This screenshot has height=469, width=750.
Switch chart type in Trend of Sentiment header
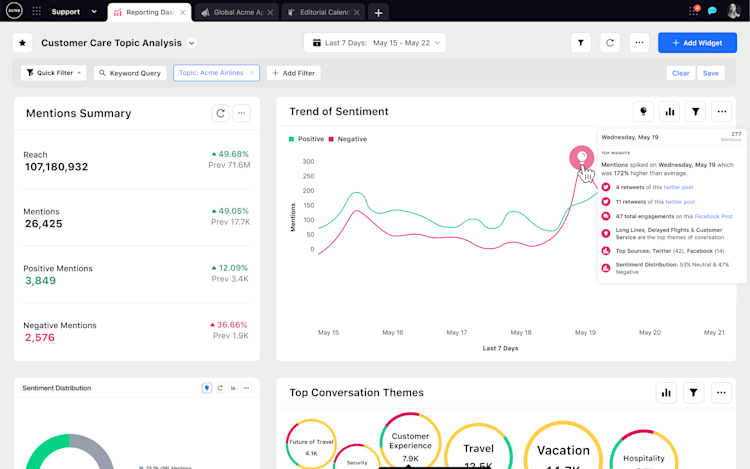pos(669,111)
